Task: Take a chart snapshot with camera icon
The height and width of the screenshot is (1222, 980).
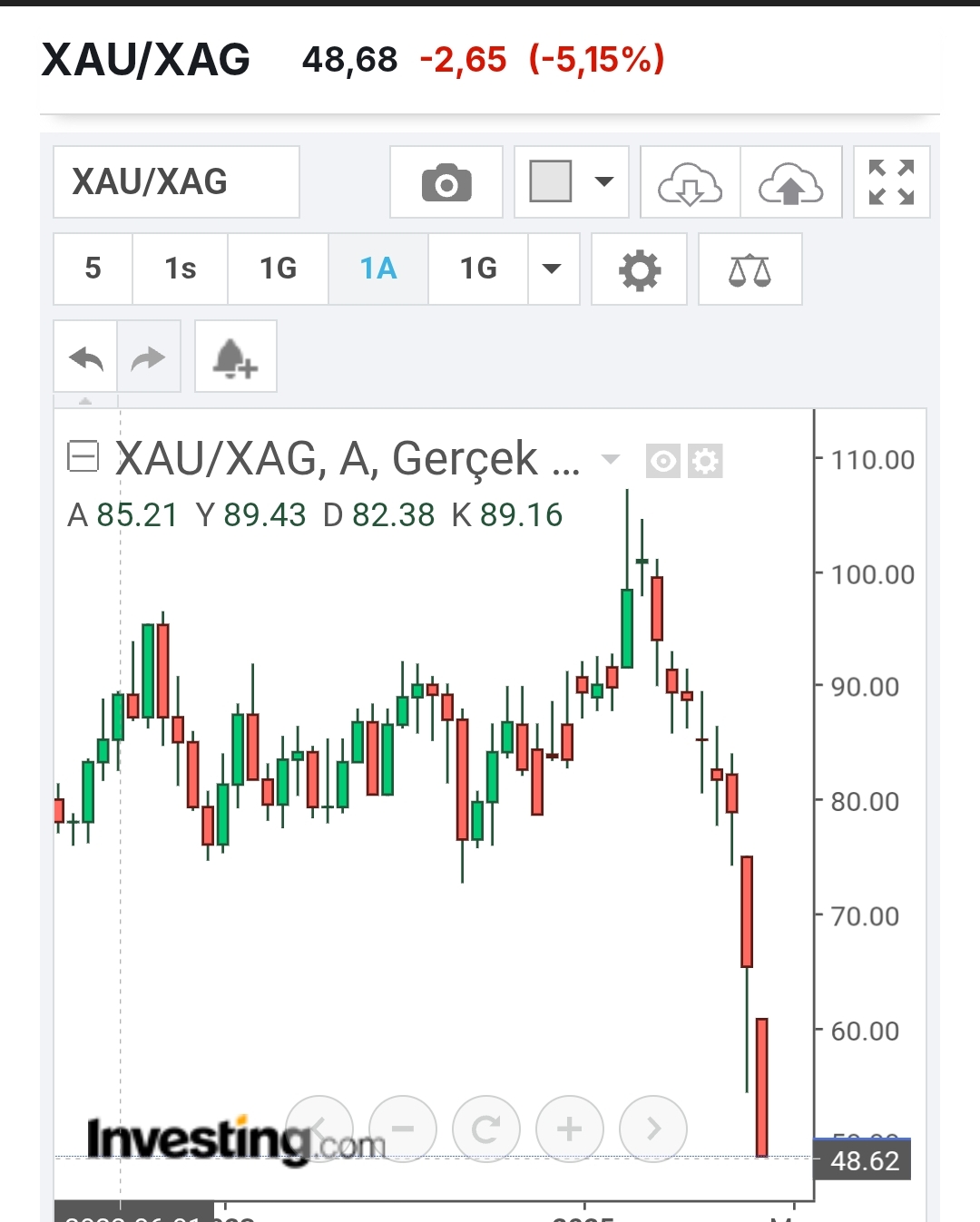Action: coord(446,182)
